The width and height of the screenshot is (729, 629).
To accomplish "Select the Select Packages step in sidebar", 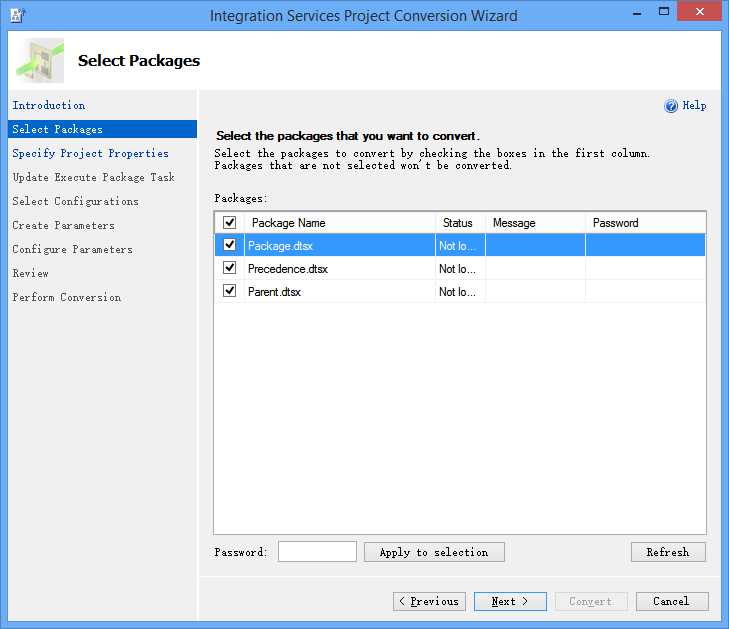I will click(x=57, y=129).
